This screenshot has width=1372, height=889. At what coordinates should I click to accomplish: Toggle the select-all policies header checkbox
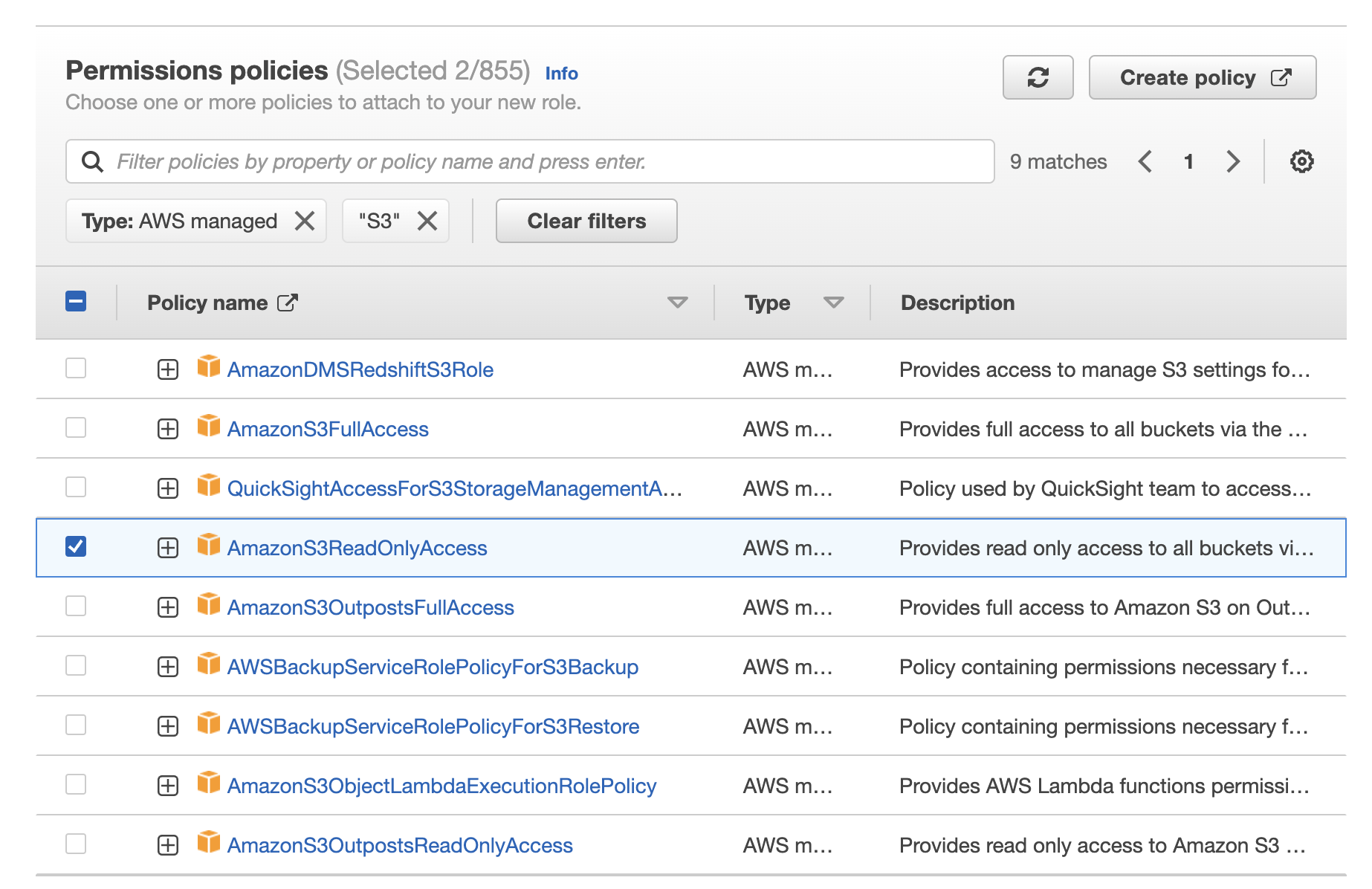click(x=76, y=301)
